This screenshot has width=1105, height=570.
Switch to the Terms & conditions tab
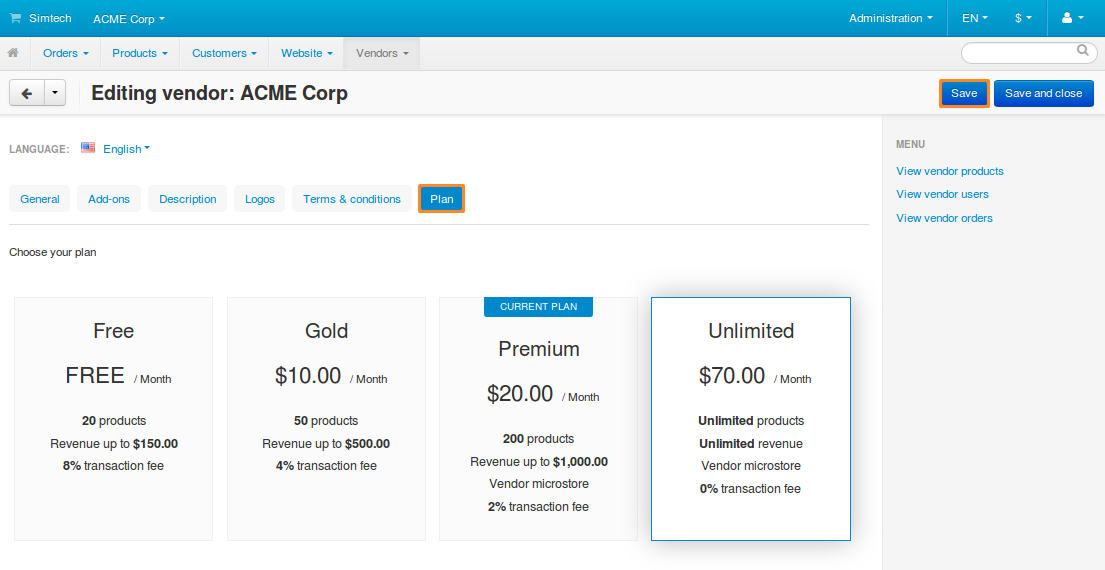(x=352, y=199)
